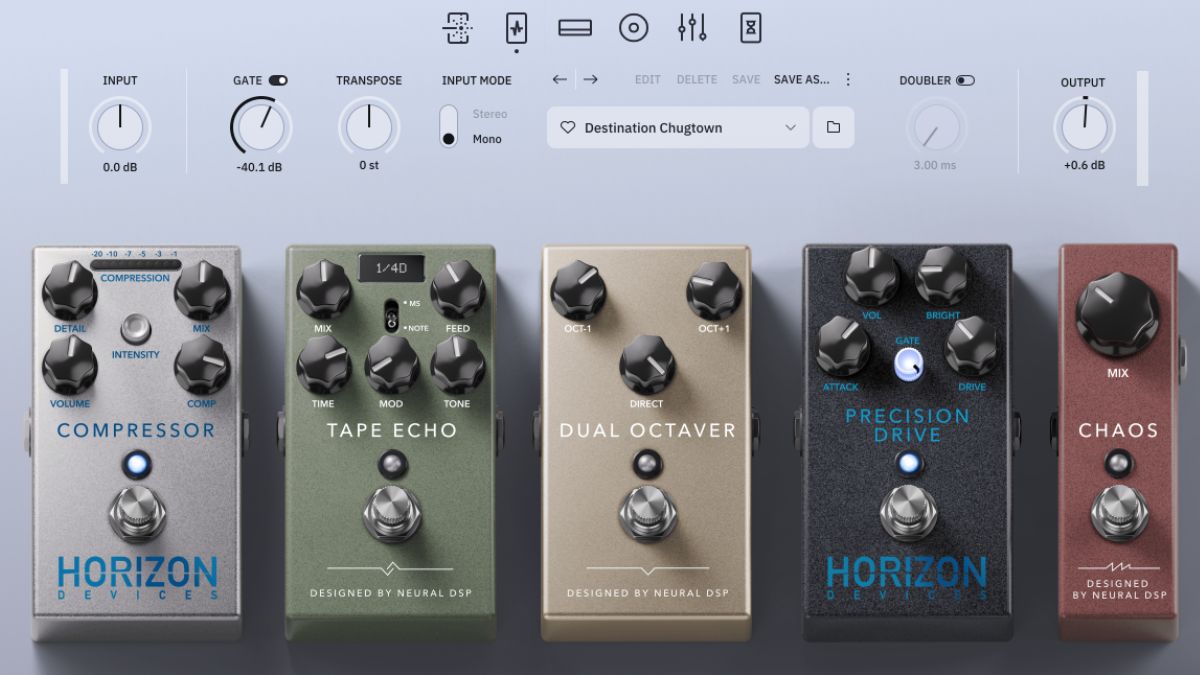Select the stompbox pedals section icon
This screenshot has height=675, width=1200.
point(516,28)
